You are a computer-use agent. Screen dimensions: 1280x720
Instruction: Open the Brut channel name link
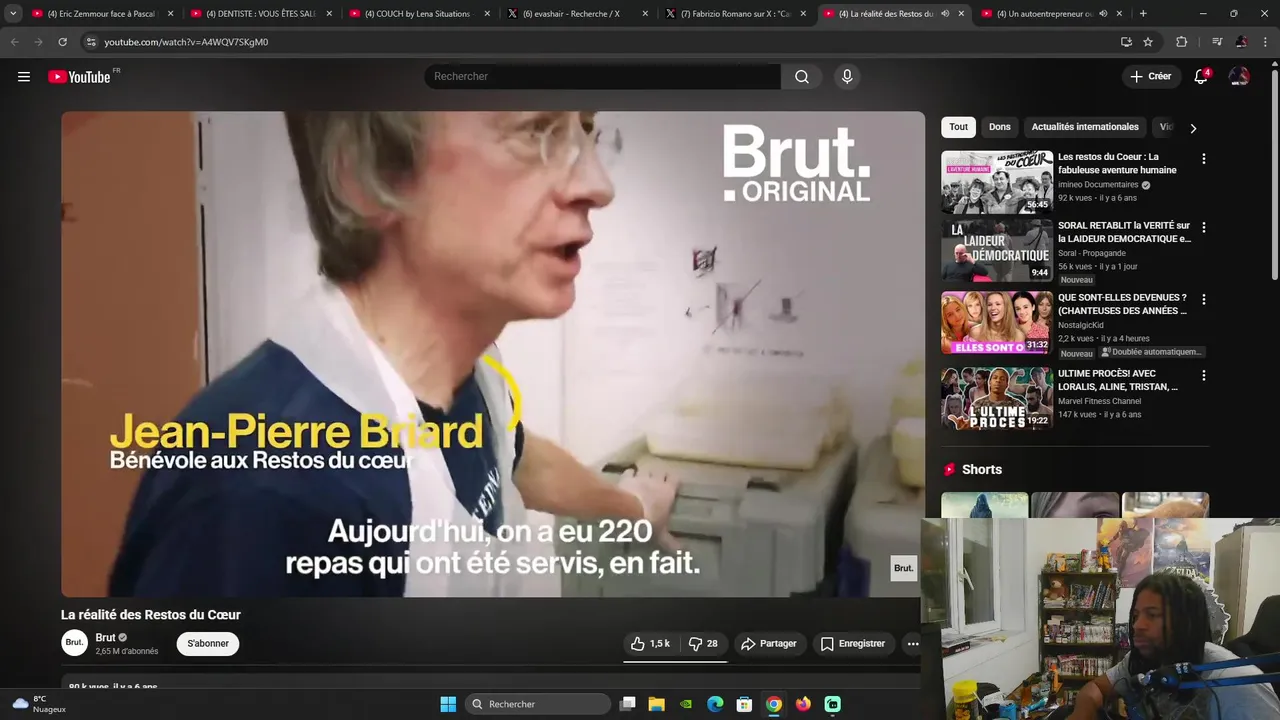point(105,638)
